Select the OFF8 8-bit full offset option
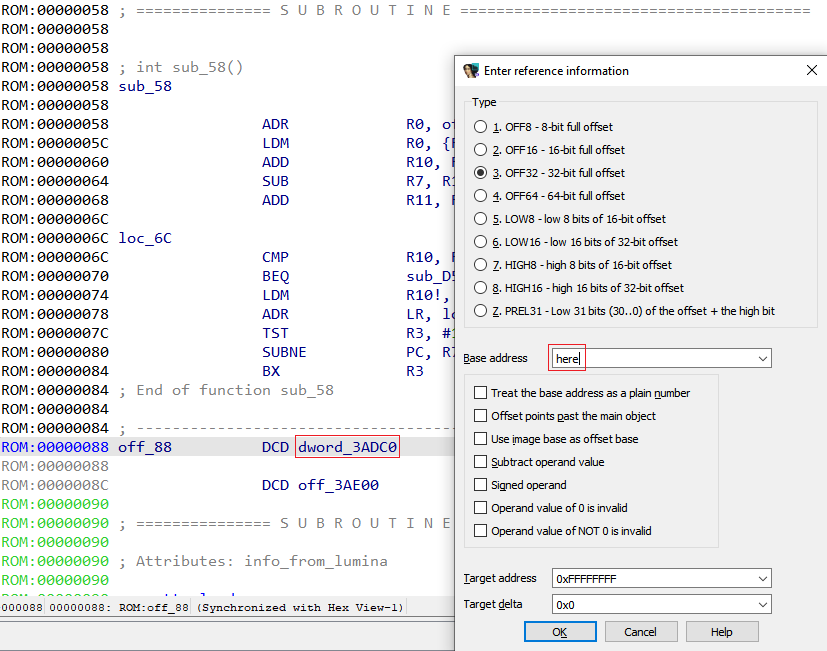This screenshot has height=651, width=827. 481,126
